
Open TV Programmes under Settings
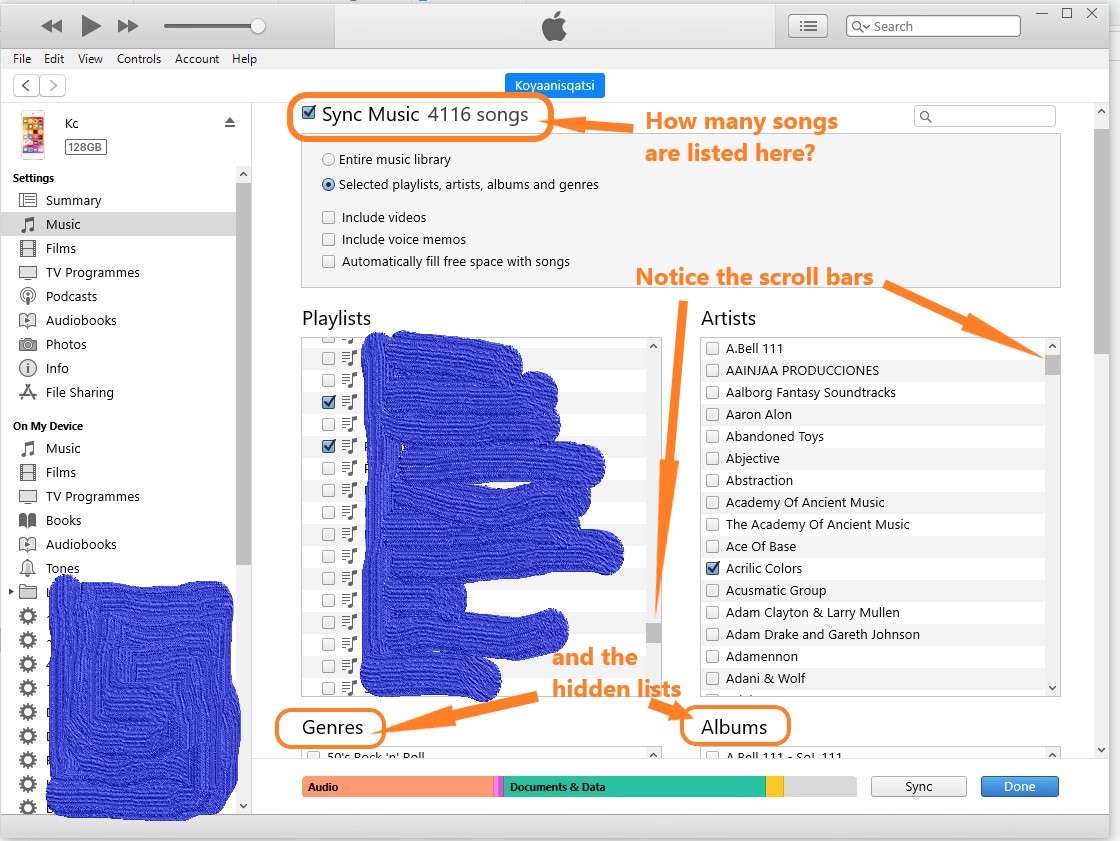93,272
